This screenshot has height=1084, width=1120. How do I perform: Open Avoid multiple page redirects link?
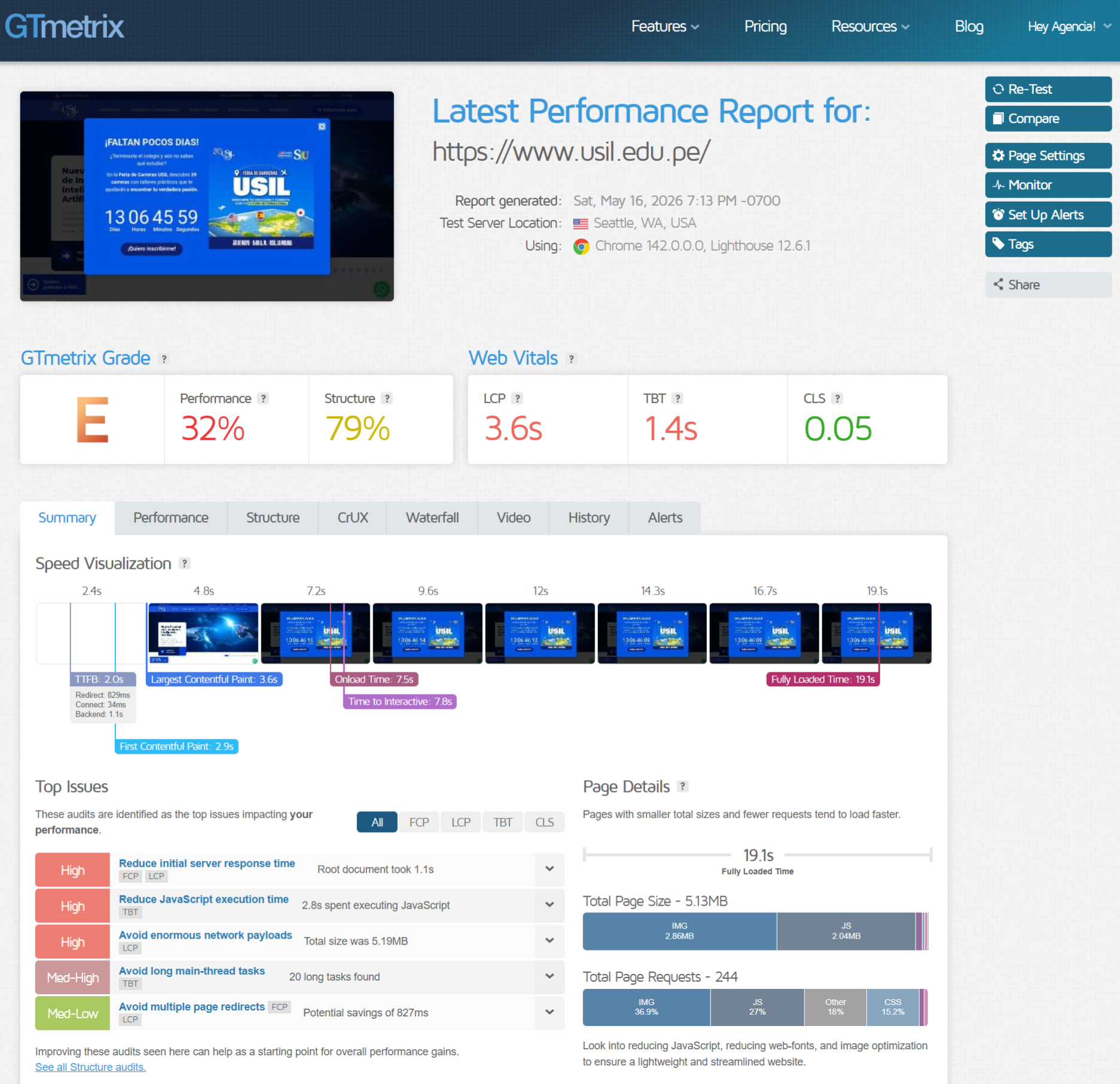(x=192, y=1007)
